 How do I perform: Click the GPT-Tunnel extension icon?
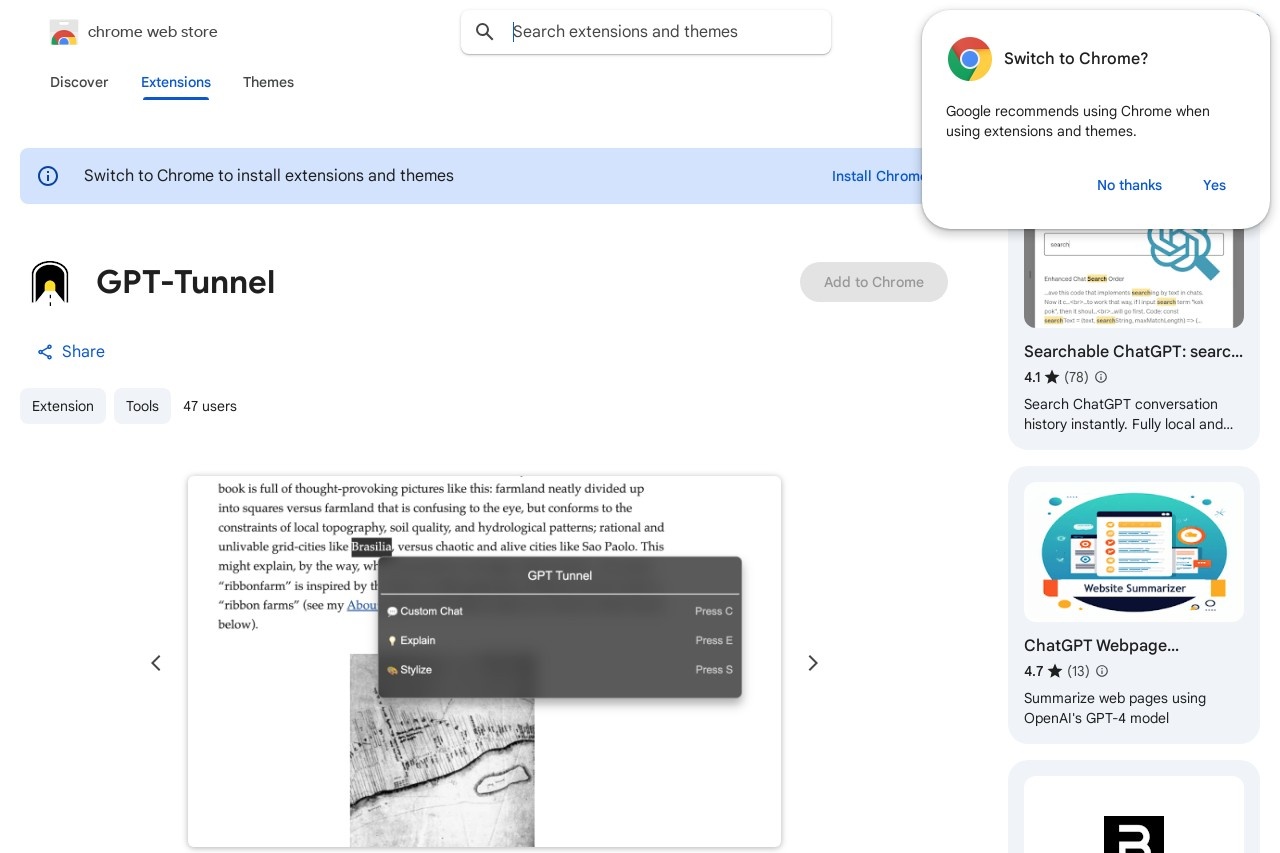[x=50, y=282]
